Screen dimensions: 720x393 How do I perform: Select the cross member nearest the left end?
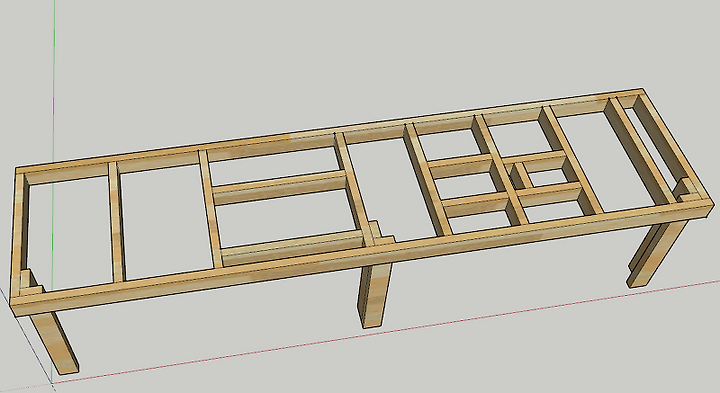pos(117,221)
